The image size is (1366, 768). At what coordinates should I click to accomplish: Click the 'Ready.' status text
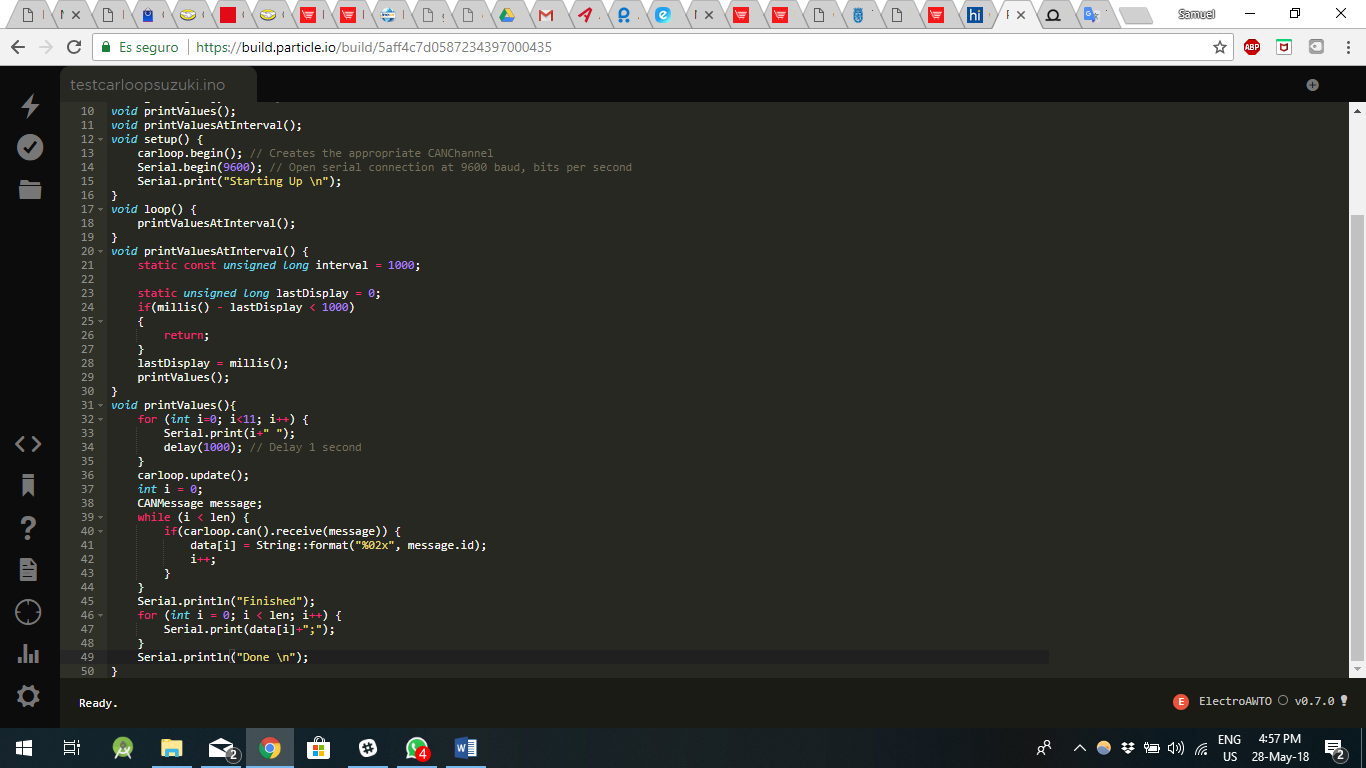(x=98, y=703)
